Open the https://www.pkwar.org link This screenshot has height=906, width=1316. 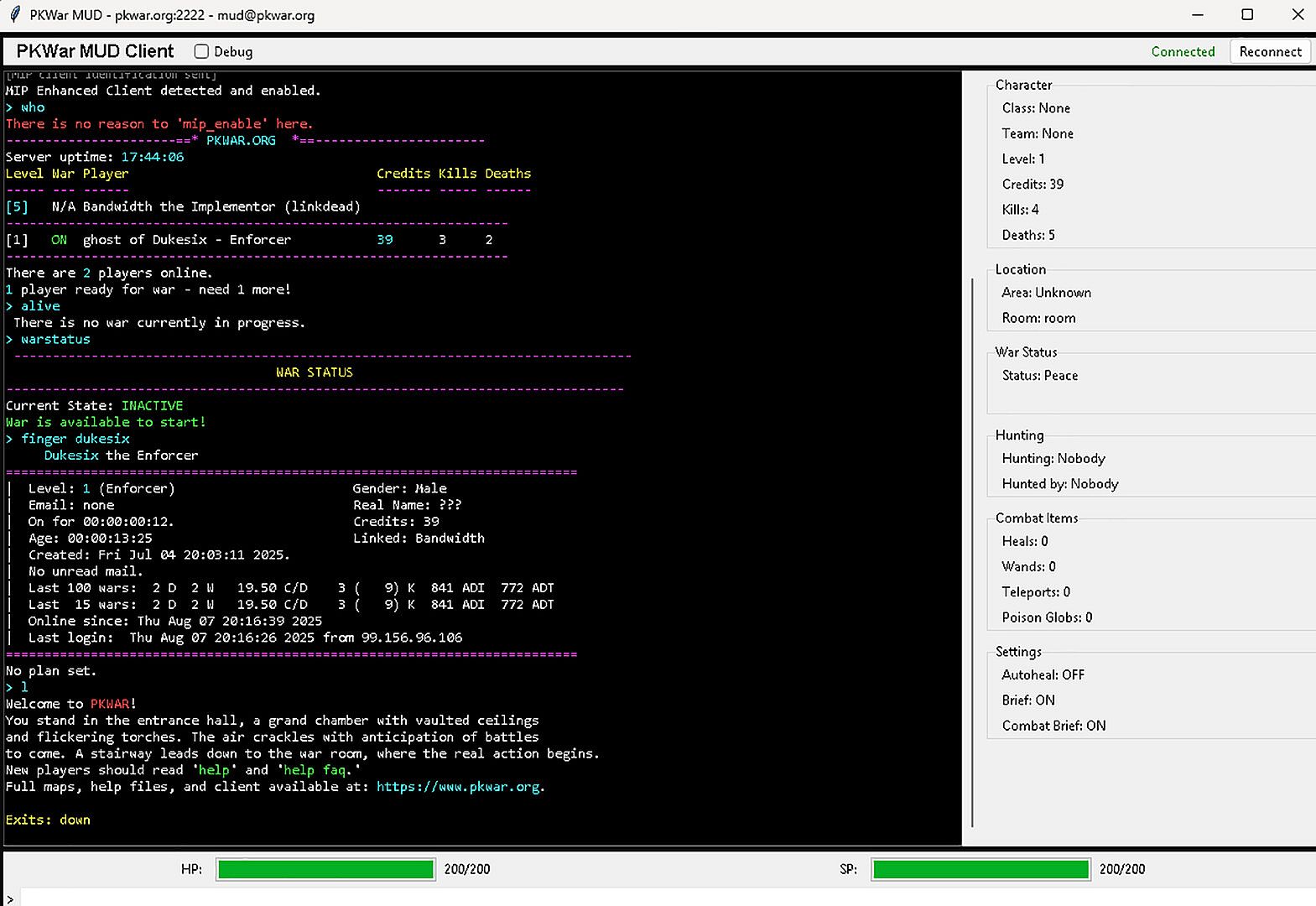458,787
